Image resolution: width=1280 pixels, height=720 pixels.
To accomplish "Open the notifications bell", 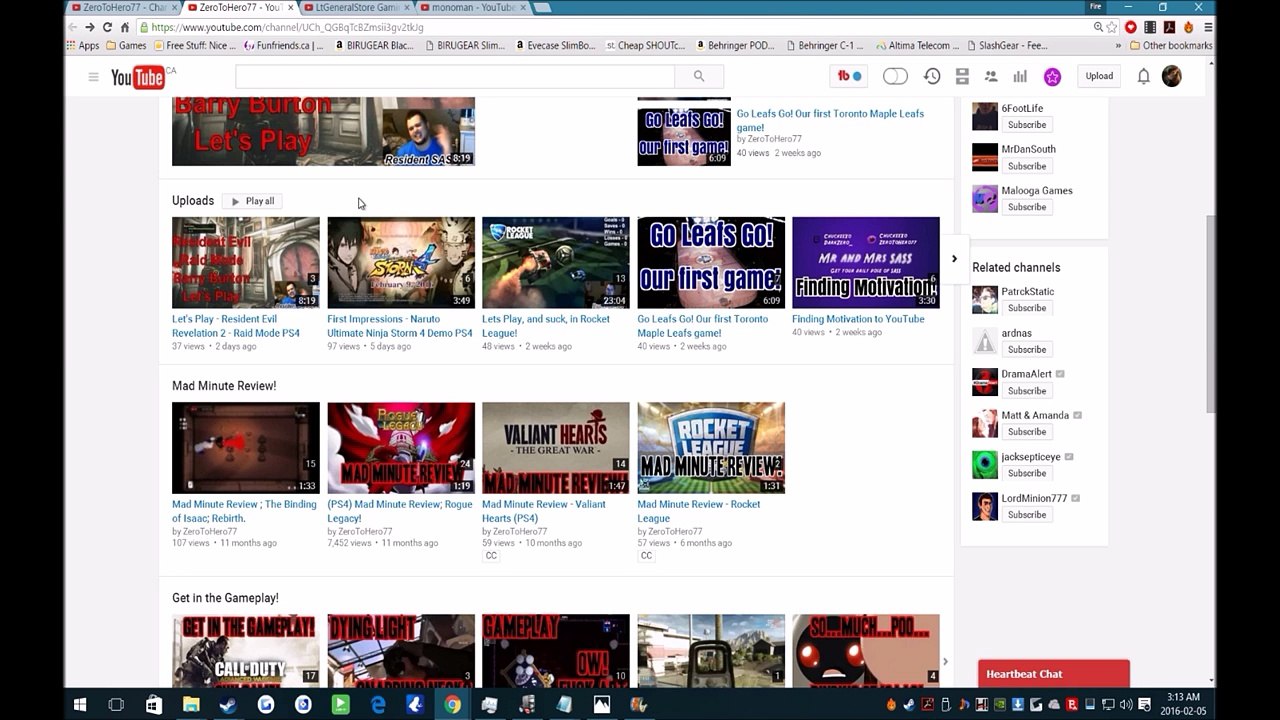I will (x=1143, y=77).
